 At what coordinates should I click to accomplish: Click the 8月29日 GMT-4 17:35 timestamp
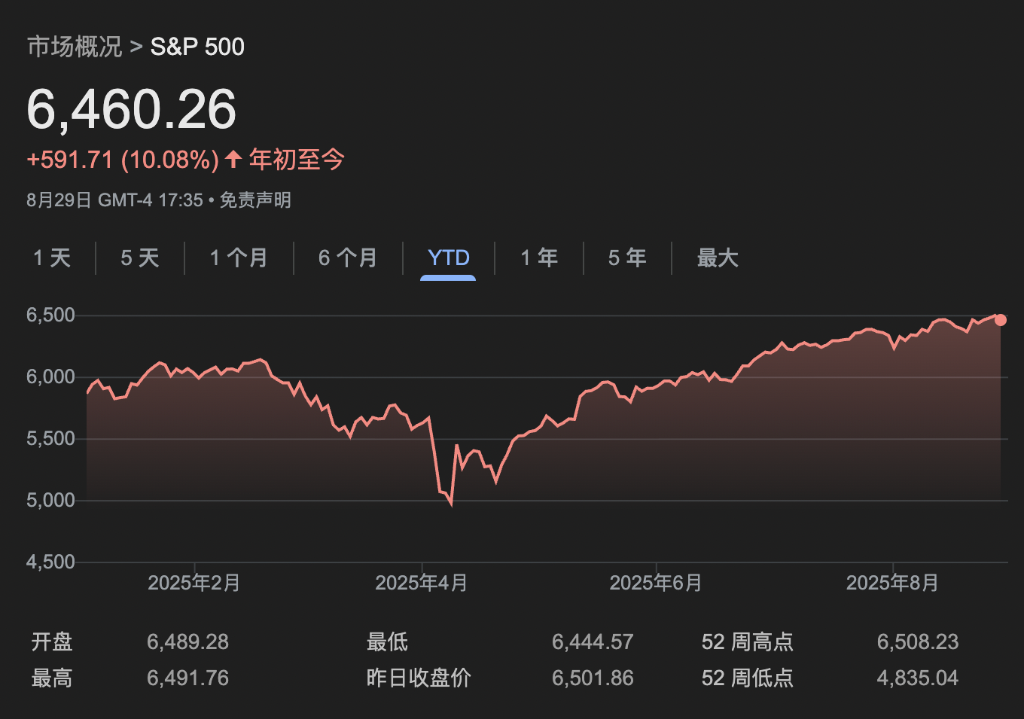click(x=115, y=200)
